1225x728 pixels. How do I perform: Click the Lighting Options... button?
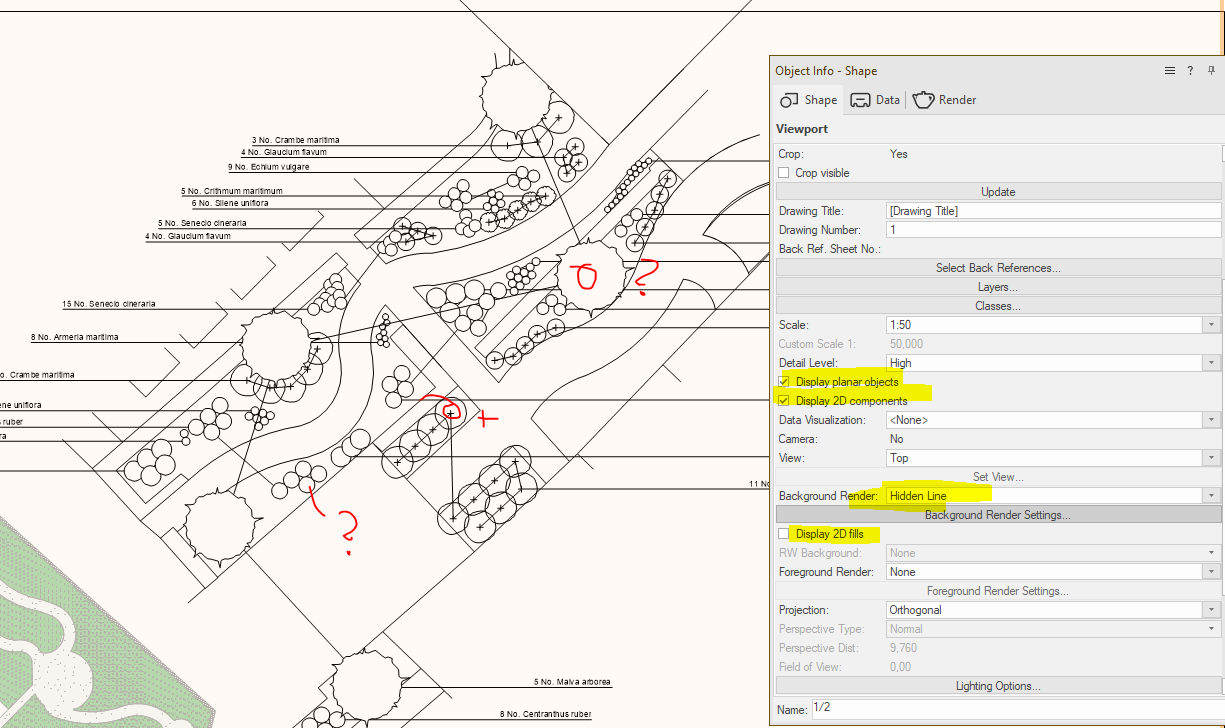pyautogui.click(x=997, y=686)
